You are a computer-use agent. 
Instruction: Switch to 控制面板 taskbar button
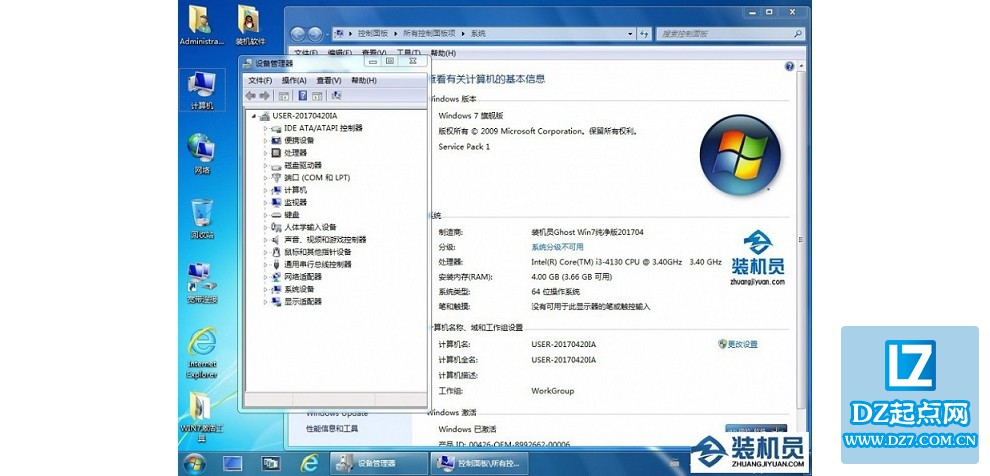479,463
